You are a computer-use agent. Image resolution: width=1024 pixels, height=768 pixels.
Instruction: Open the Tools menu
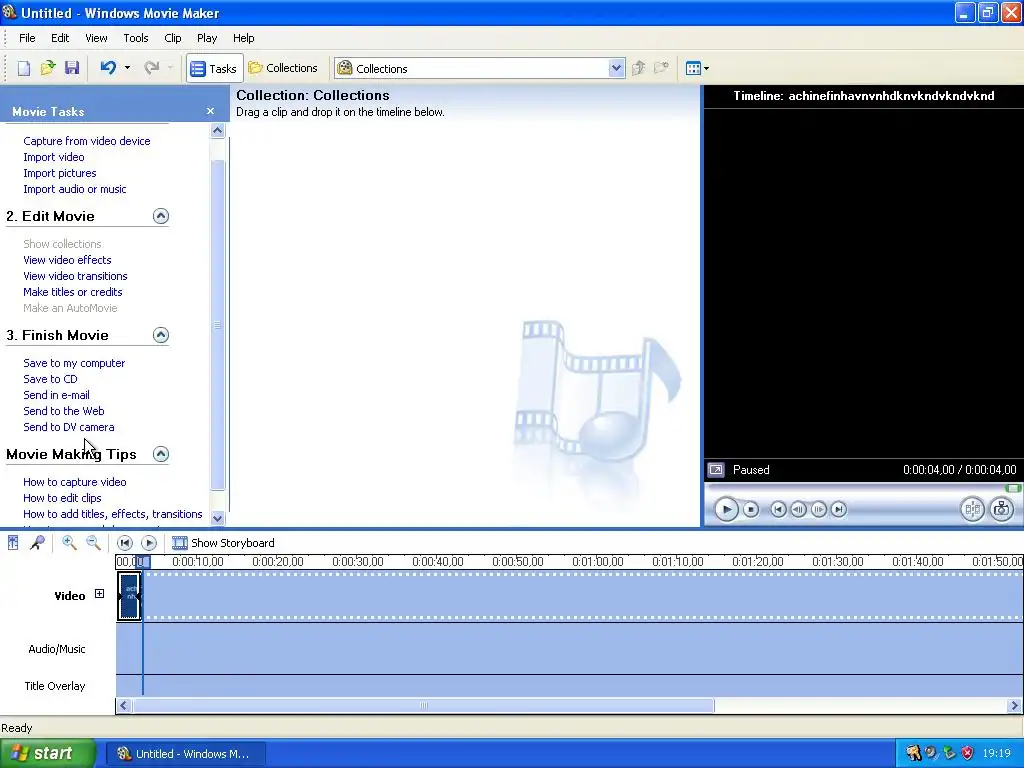[136, 38]
